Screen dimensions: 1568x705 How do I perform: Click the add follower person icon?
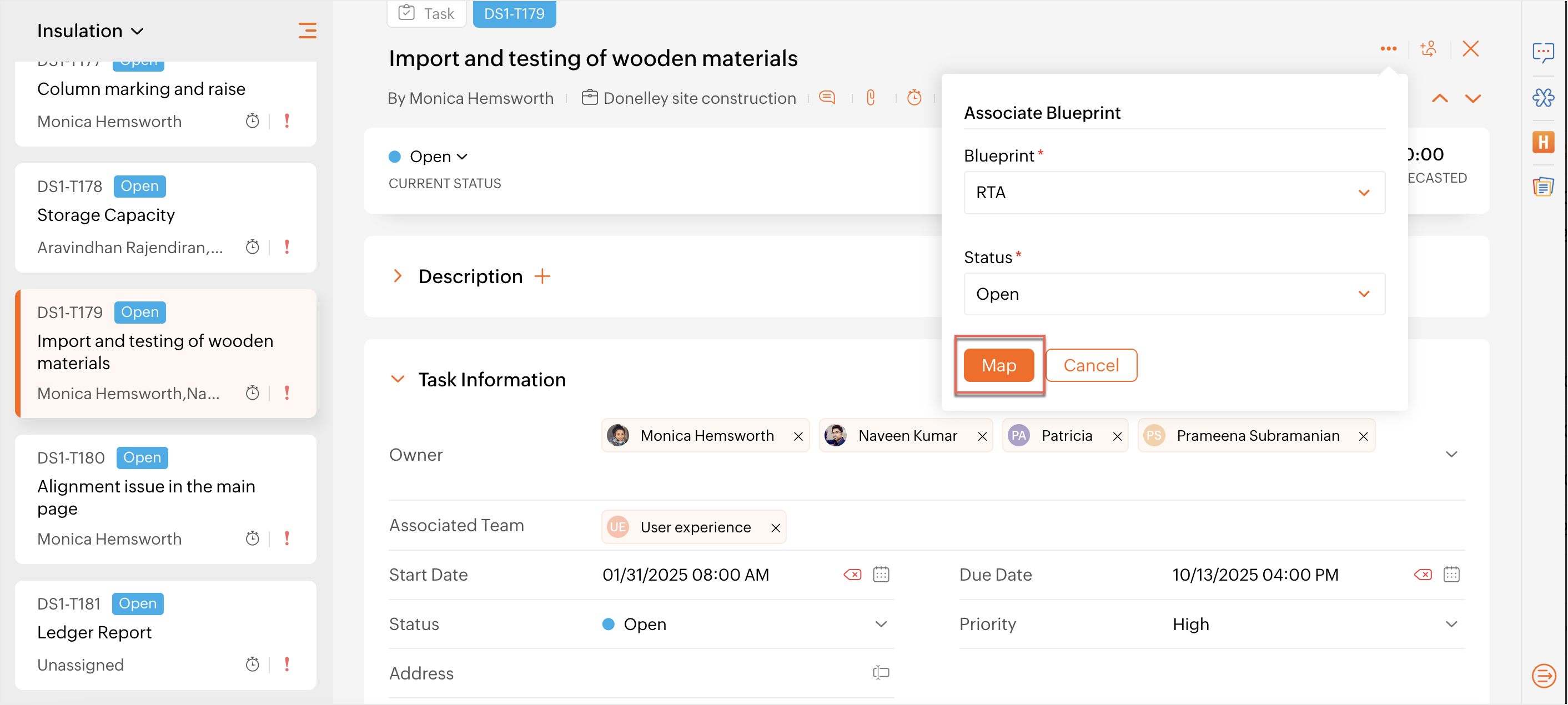(x=1428, y=49)
